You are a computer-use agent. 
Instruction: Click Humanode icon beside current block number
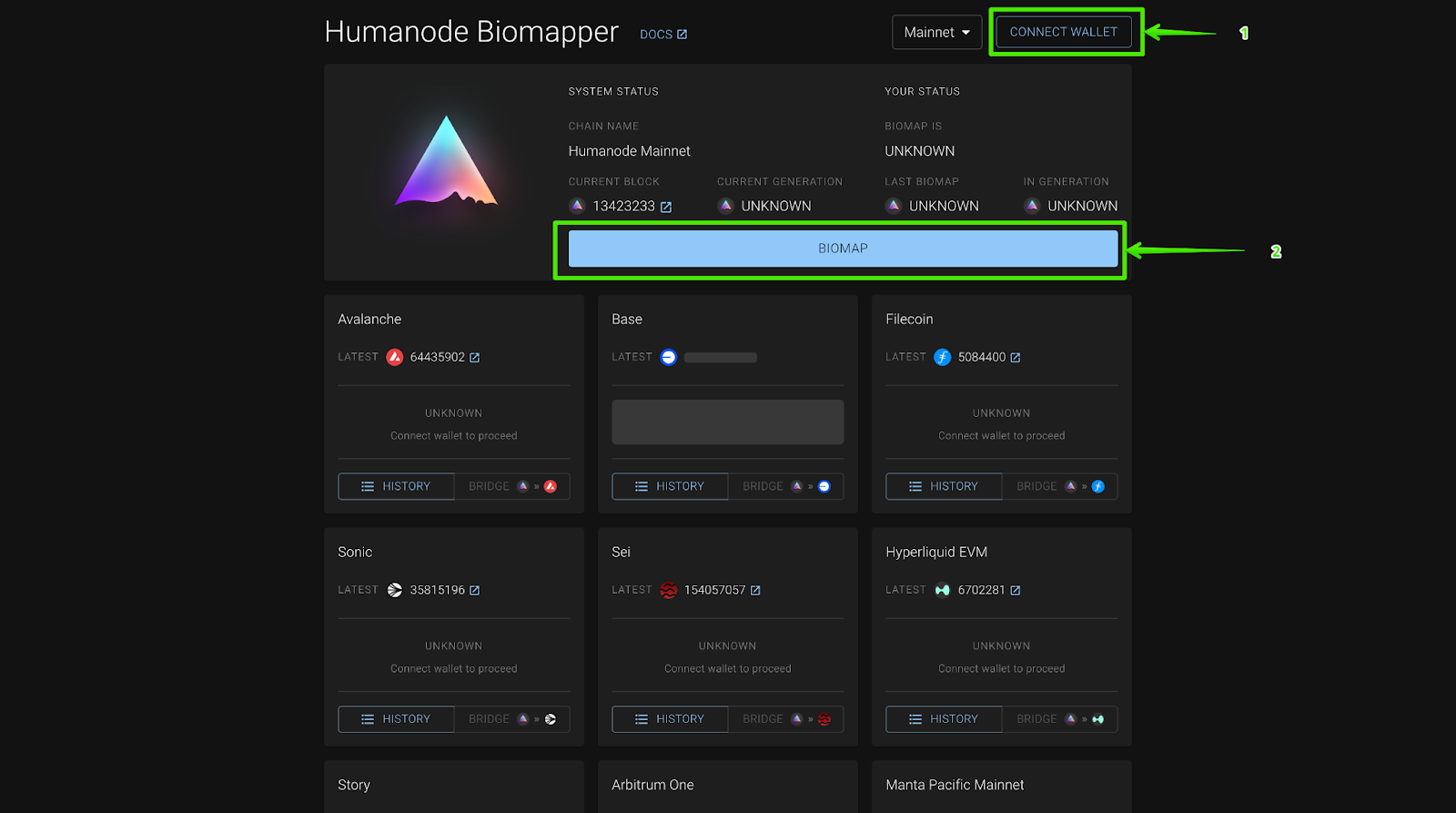577,206
